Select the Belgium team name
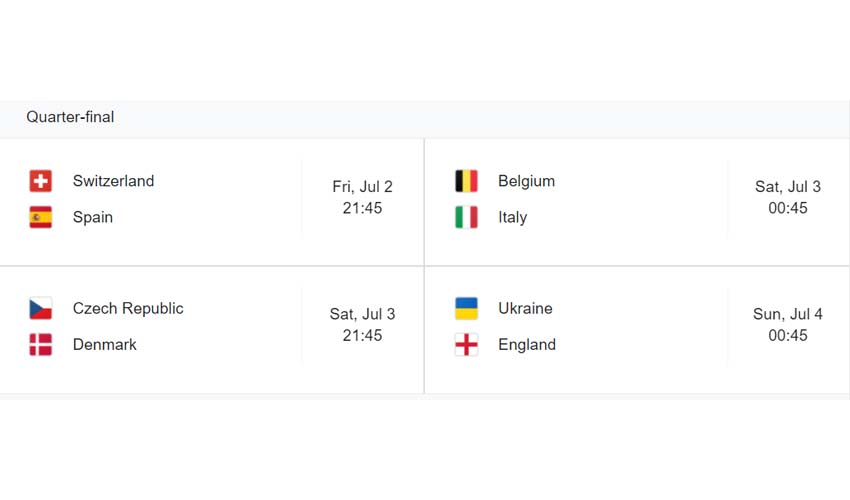The width and height of the screenshot is (850, 500). (526, 181)
